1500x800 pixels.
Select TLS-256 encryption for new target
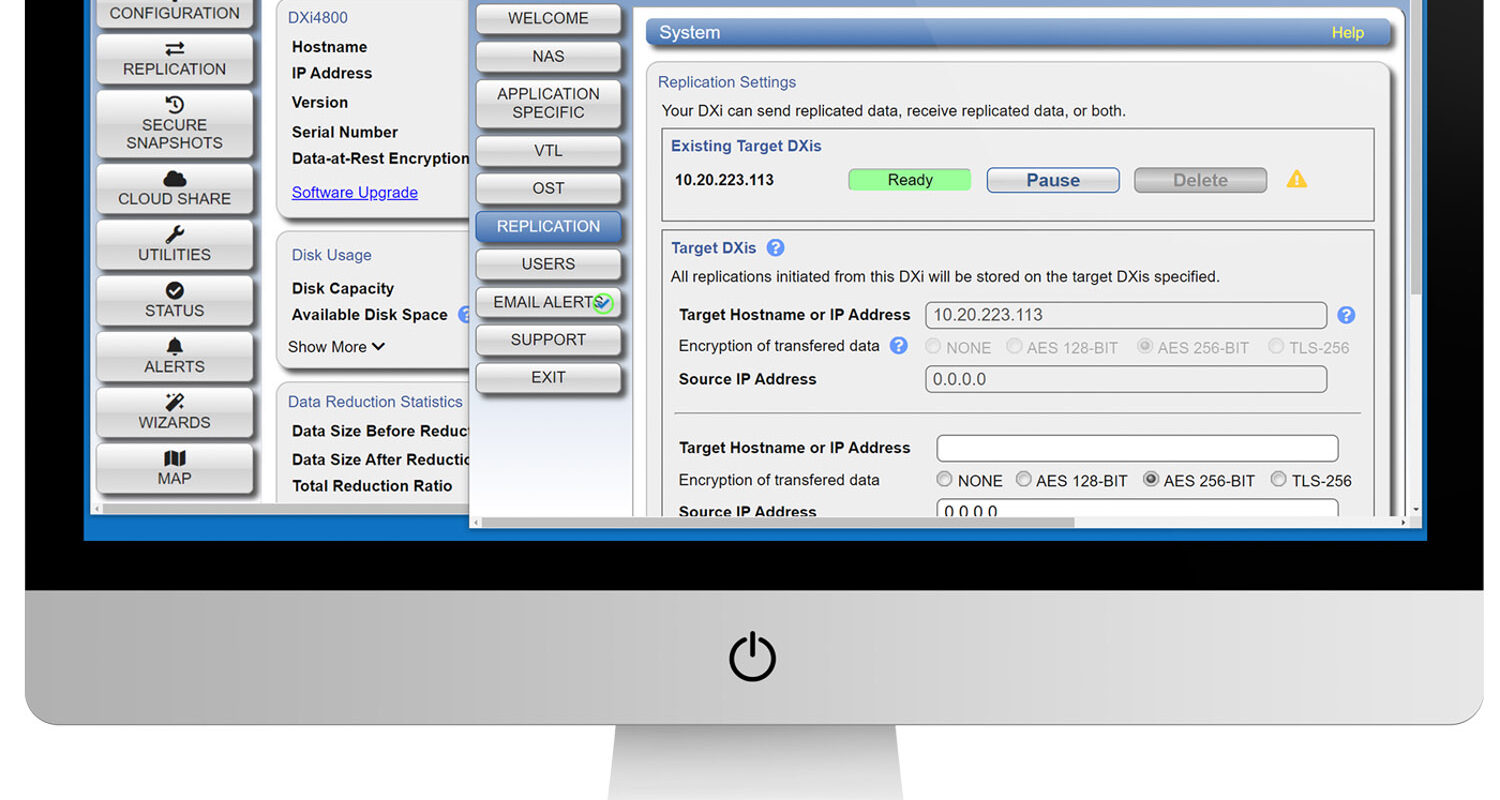coord(1278,480)
